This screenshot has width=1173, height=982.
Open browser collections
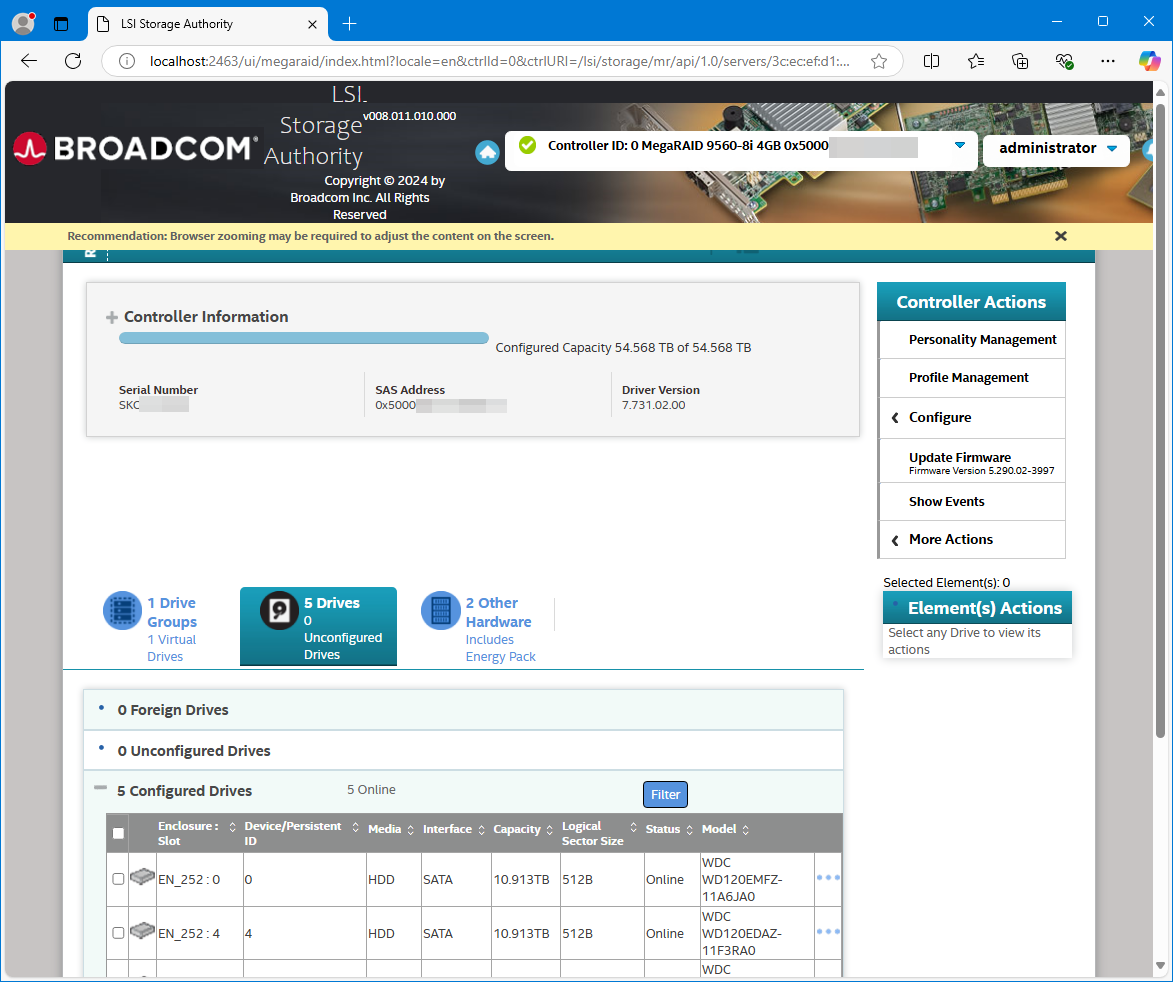point(1020,61)
